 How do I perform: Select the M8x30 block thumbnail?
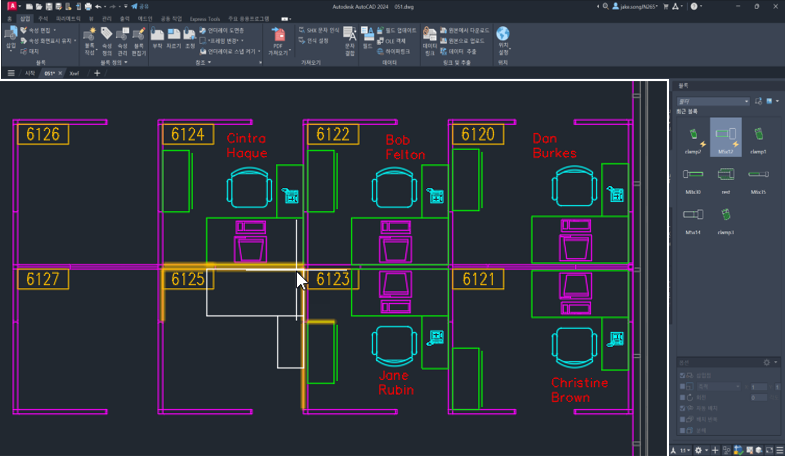click(693, 180)
